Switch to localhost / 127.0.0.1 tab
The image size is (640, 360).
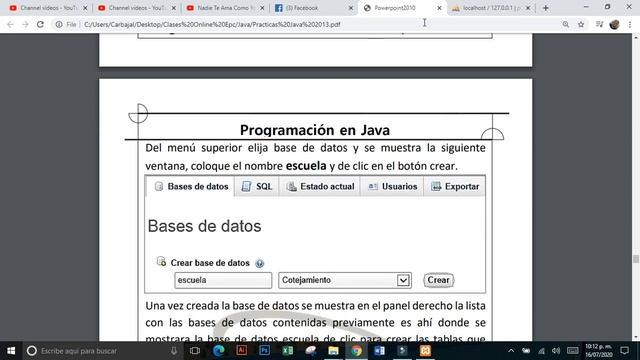(x=491, y=8)
